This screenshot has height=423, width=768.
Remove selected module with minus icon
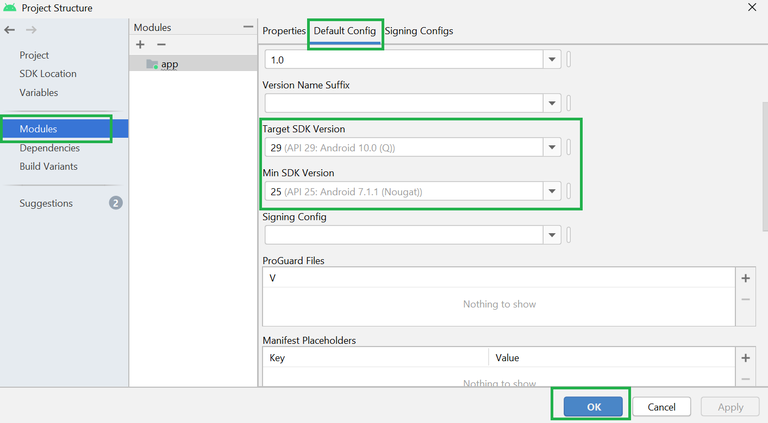tap(161, 45)
